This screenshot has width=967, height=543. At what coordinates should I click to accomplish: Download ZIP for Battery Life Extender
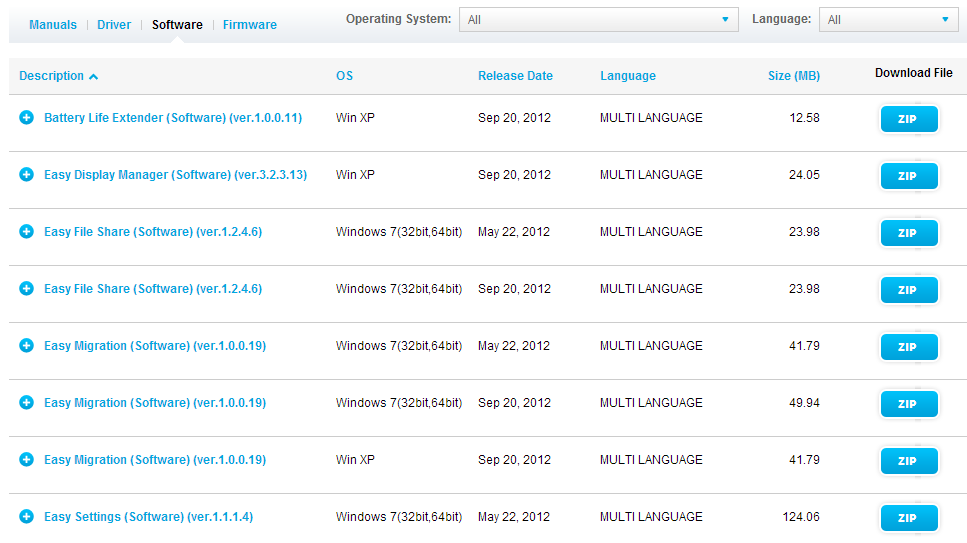(908, 119)
